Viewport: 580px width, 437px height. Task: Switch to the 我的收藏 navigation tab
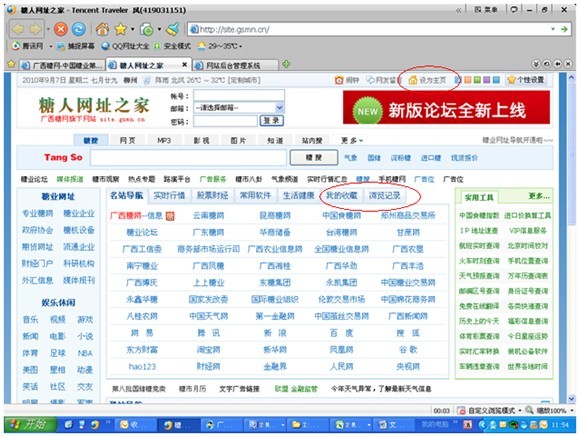tap(341, 196)
